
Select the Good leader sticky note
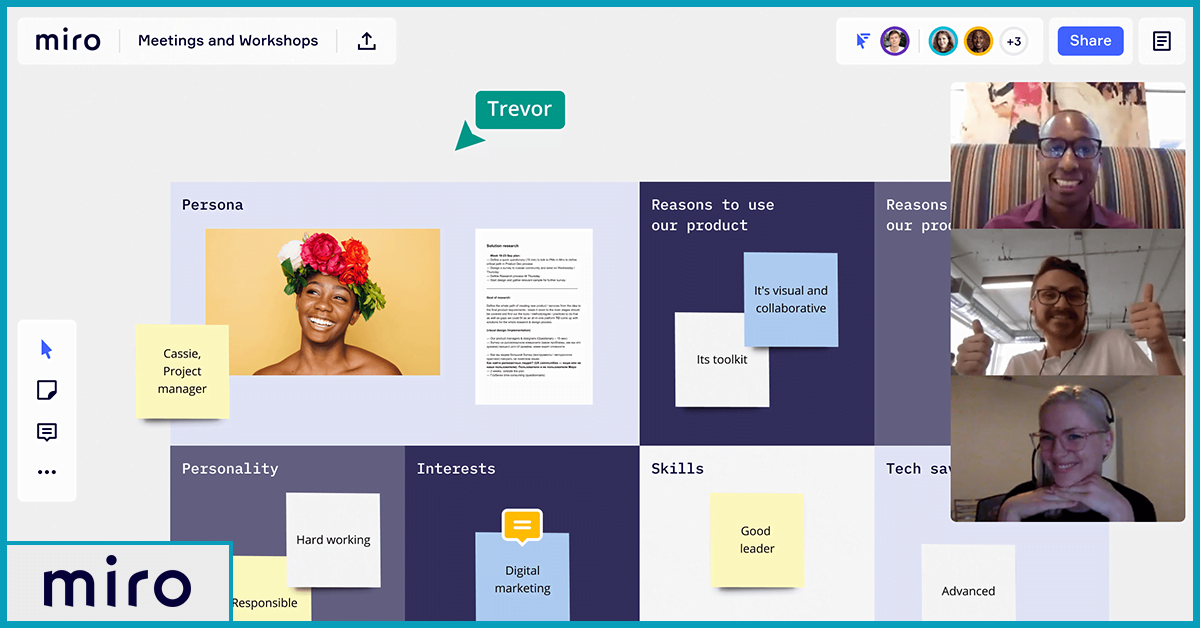[x=757, y=540]
